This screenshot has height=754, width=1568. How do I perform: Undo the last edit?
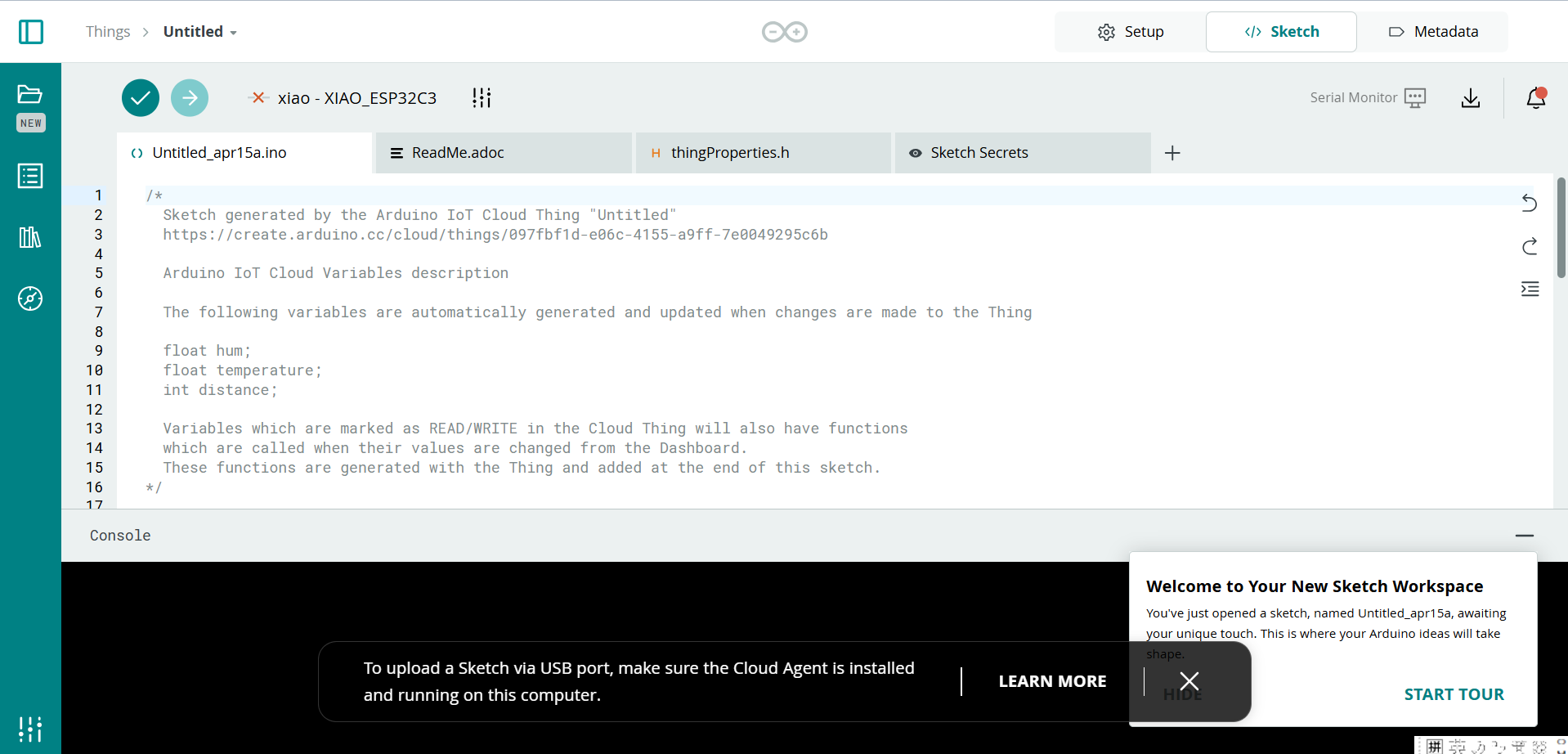point(1530,203)
